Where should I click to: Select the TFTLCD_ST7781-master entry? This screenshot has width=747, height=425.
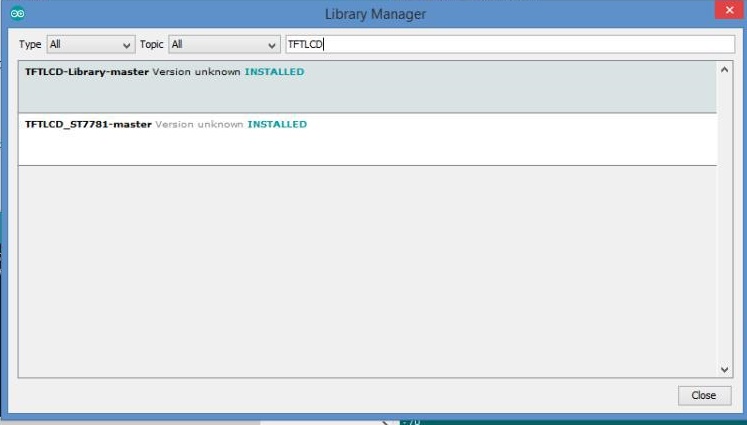click(88, 124)
